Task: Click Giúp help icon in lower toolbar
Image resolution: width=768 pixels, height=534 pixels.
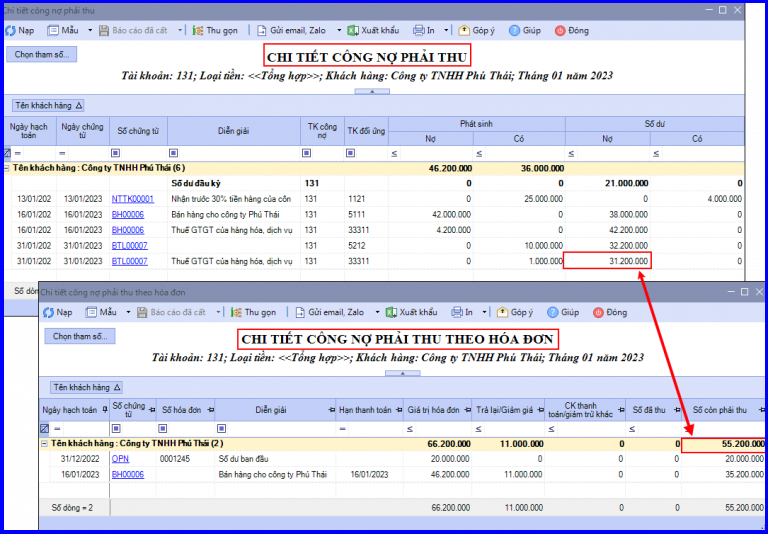Action: click(552, 312)
